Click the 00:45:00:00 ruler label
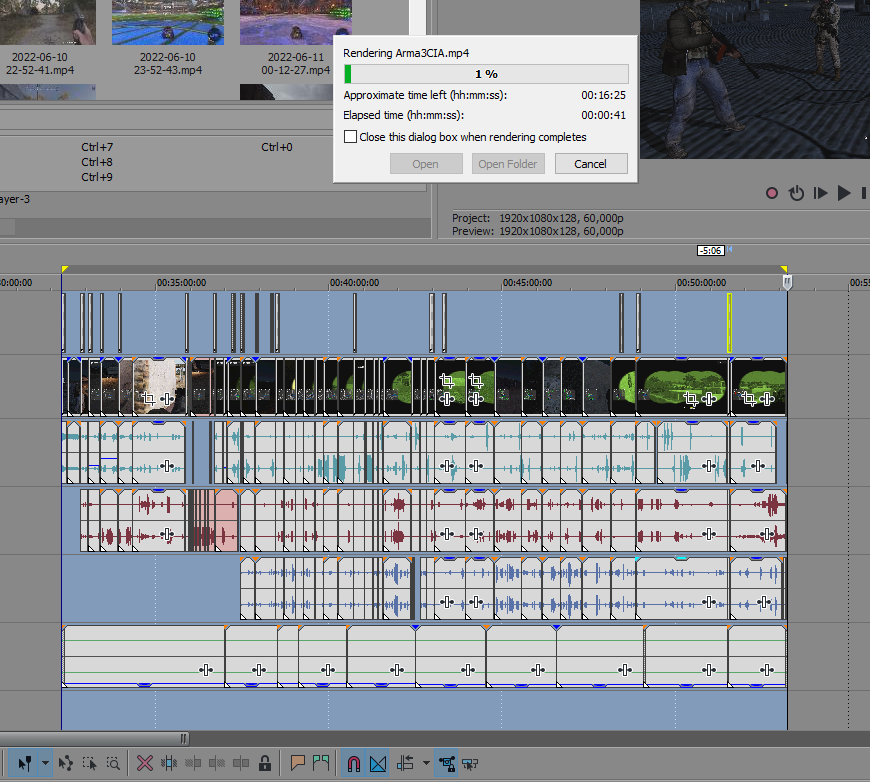 pyautogui.click(x=527, y=282)
